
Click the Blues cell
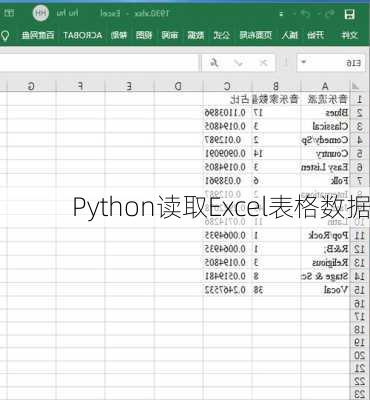[325, 113]
